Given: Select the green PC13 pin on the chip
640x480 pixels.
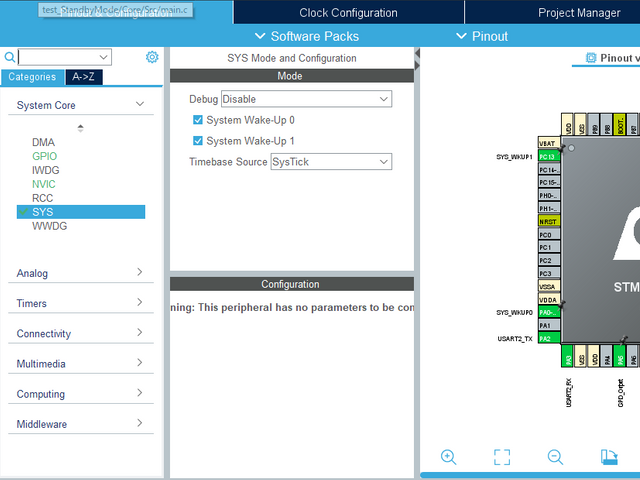Looking at the screenshot, I should tap(548, 157).
